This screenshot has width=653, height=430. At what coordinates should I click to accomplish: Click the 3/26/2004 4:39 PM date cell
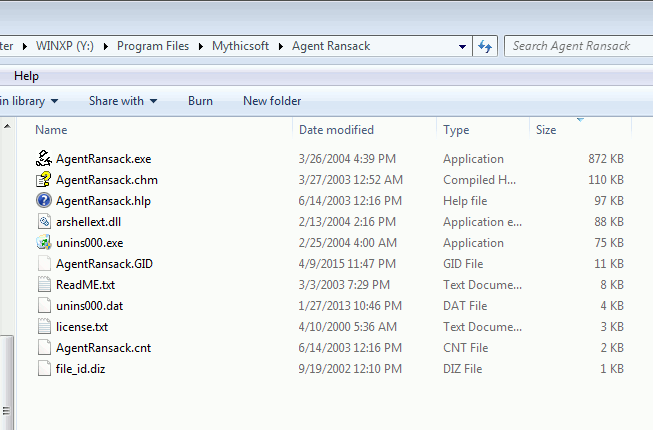347,159
